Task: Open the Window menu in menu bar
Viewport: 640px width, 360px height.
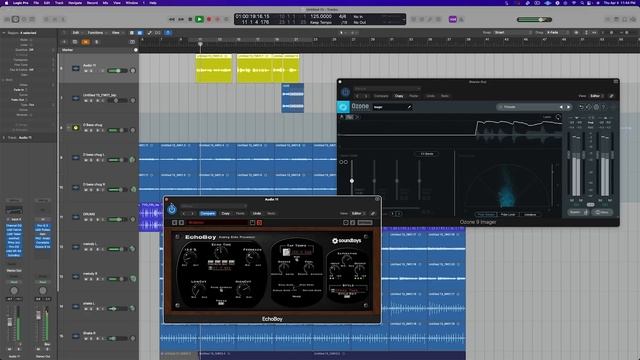Action: tap(131, 3)
